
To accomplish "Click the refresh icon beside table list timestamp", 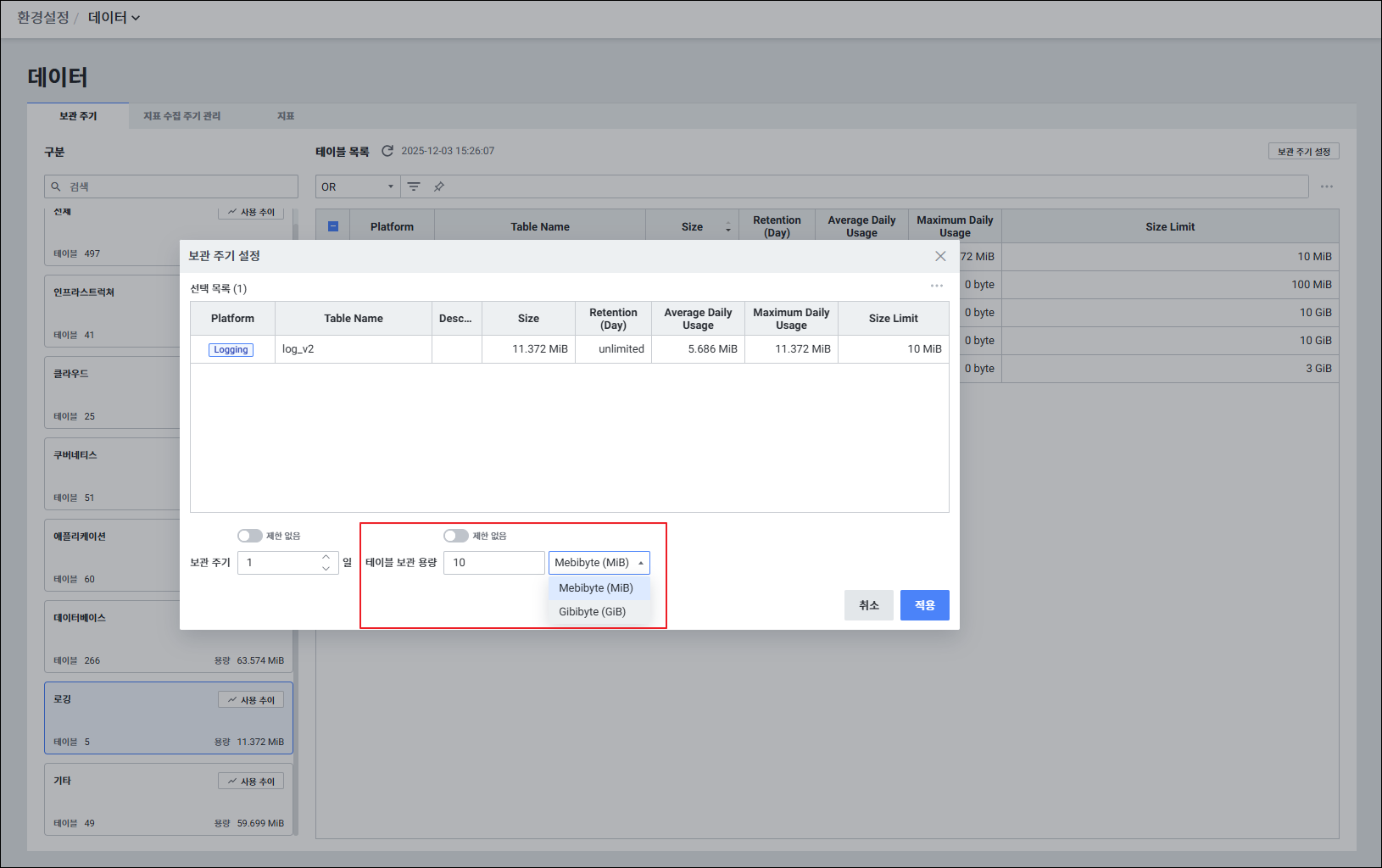I will 387,151.
